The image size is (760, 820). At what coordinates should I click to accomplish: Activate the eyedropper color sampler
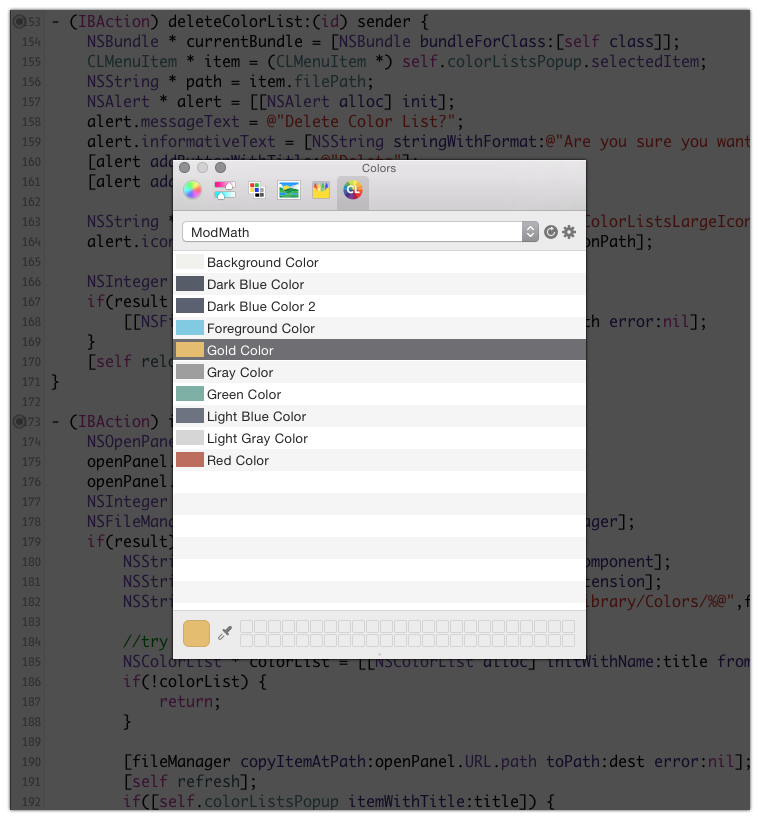(225, 633)
